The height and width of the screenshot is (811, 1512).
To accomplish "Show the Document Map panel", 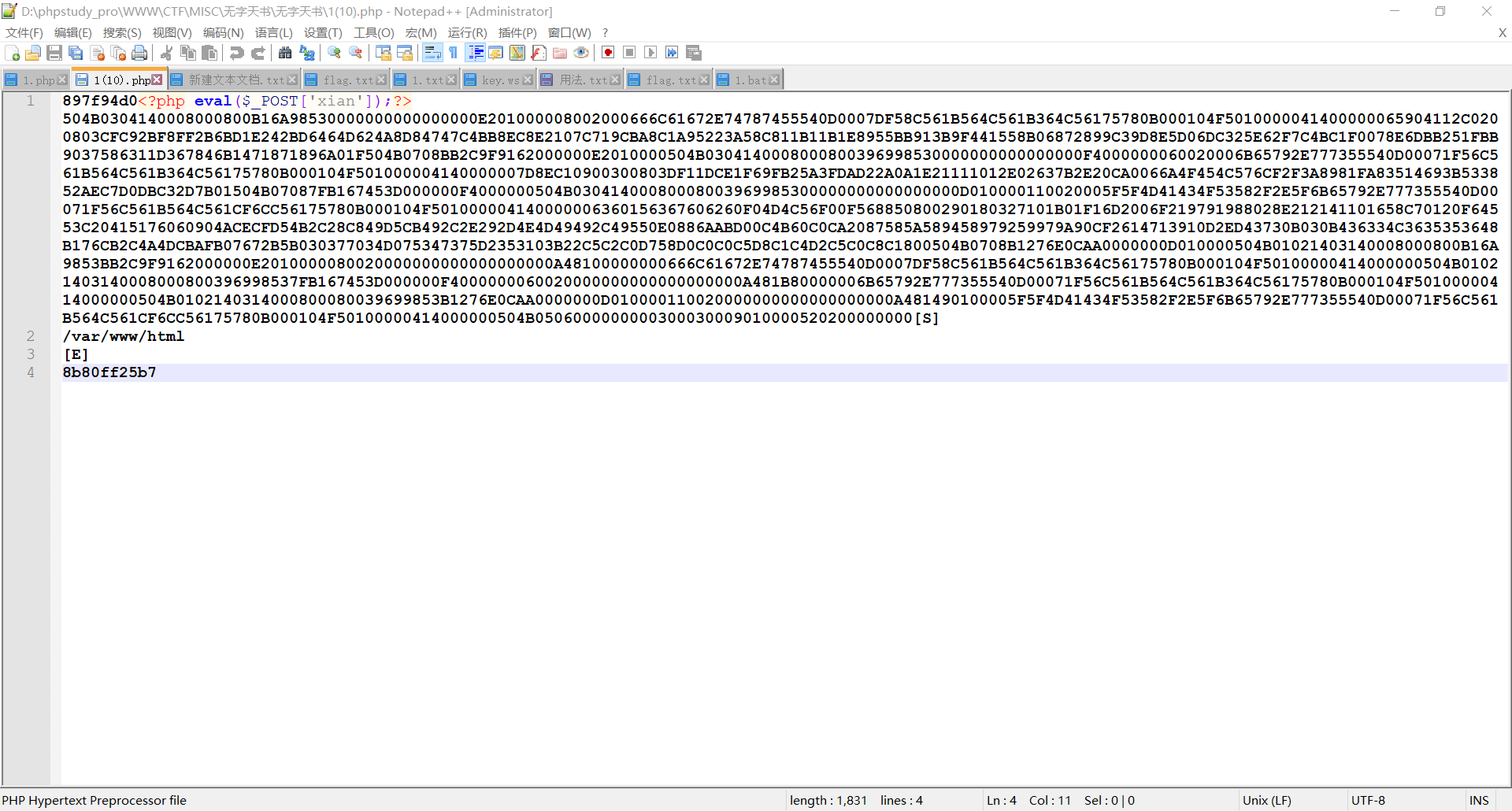I will point(517,53).
